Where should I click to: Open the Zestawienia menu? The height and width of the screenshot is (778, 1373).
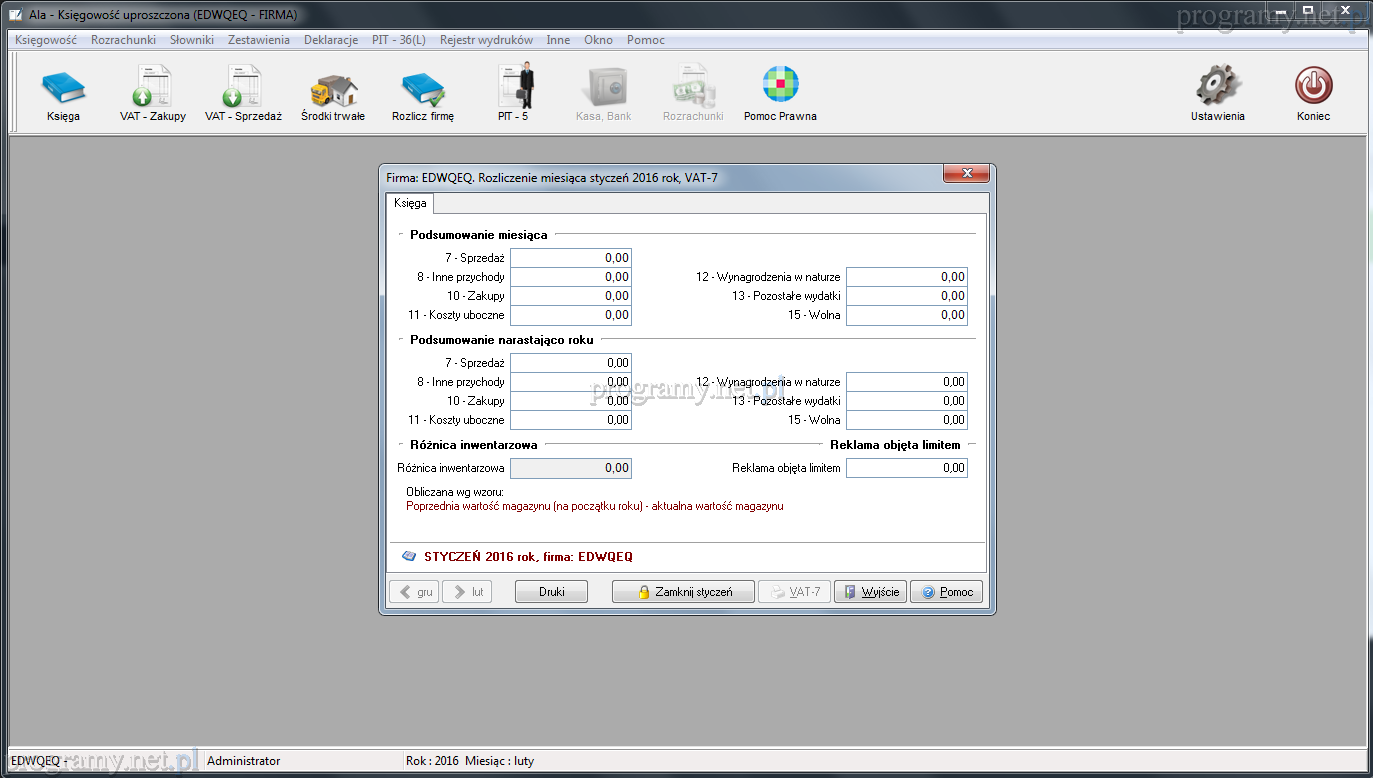click(258, 40)
